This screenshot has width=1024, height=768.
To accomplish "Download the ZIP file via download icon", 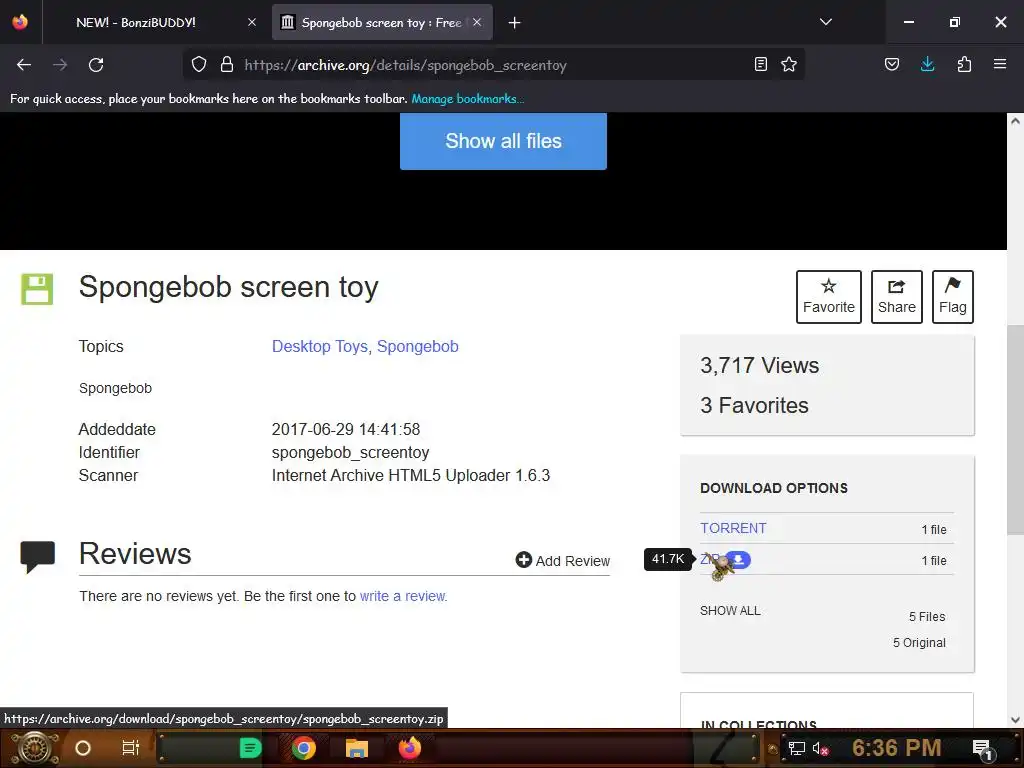I will 737,560.
